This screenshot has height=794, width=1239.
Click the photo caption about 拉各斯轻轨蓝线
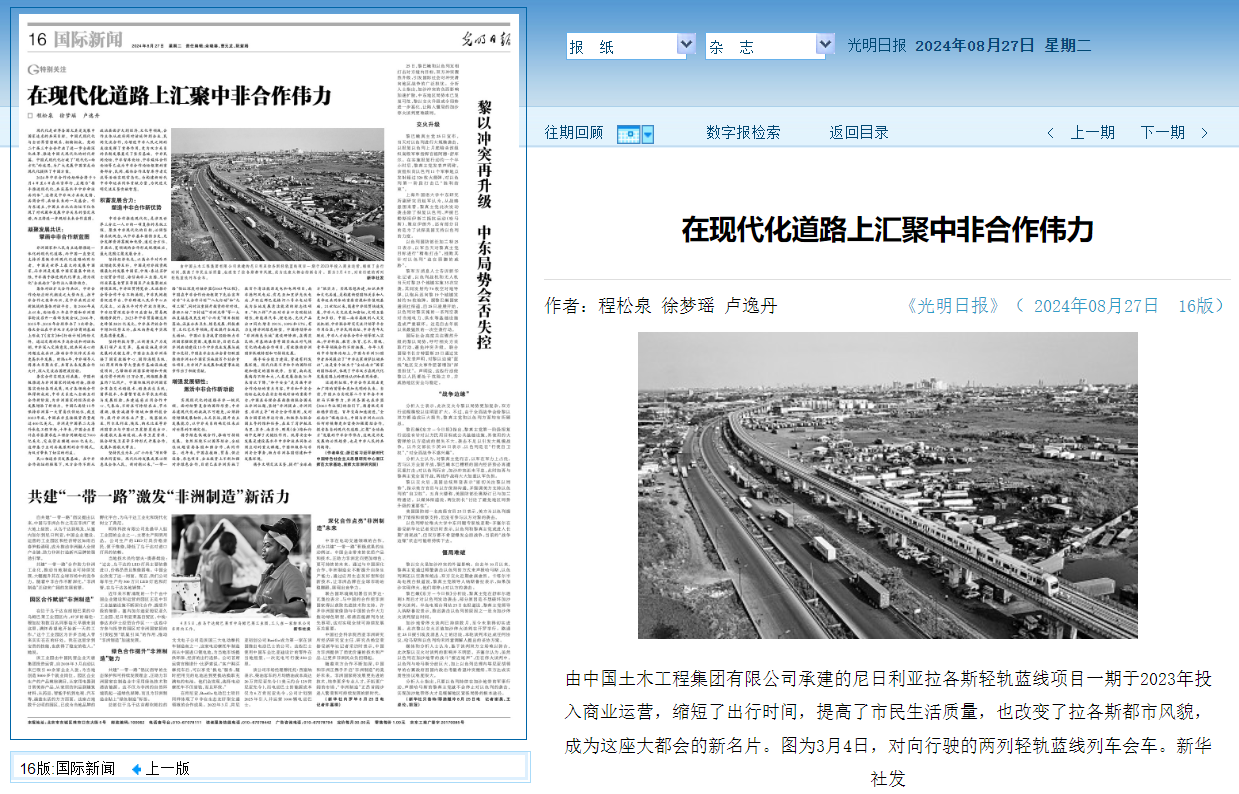(x=886, y=728)
